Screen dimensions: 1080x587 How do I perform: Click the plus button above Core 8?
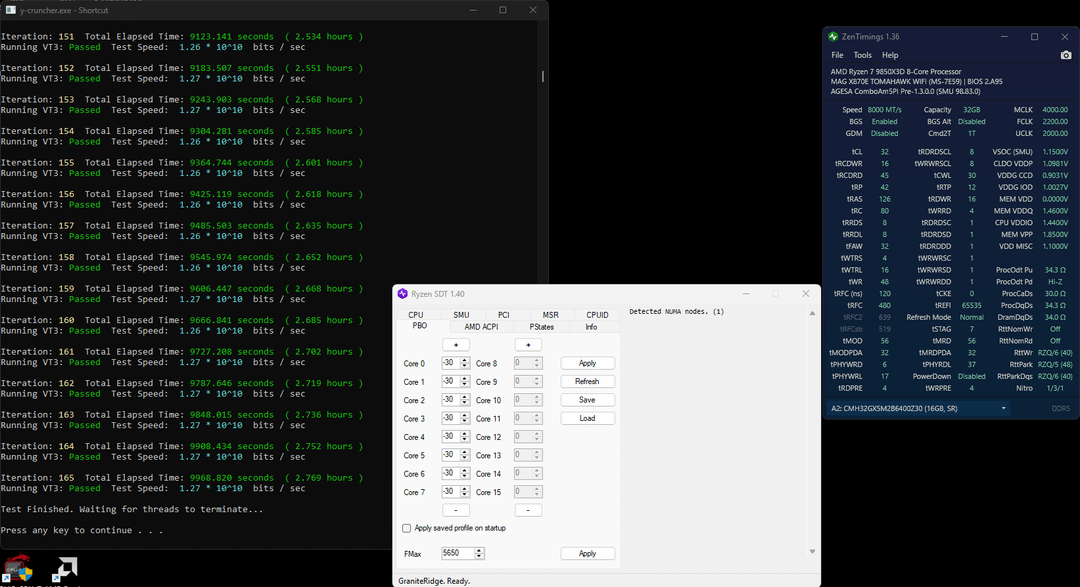[x=528, y=345]
